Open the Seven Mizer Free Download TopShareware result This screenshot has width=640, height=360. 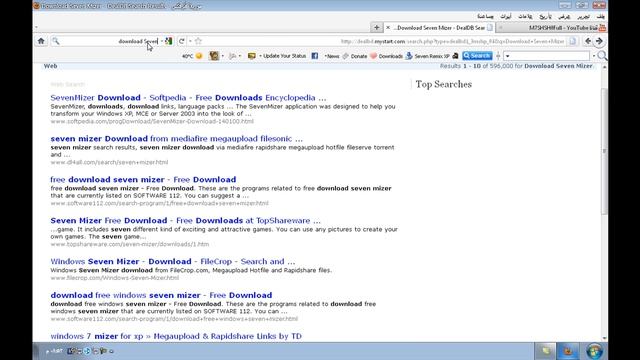coord(185,220)
